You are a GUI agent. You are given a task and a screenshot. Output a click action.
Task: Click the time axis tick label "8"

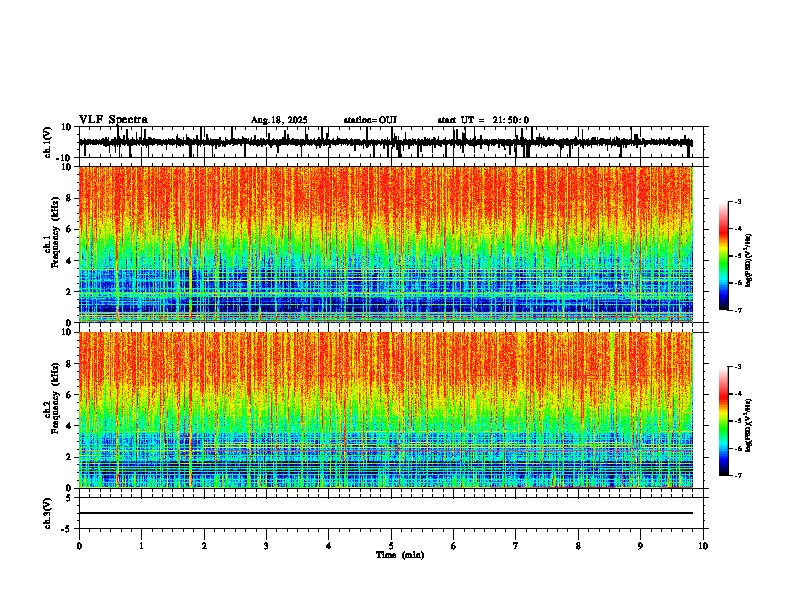[578, 546]
